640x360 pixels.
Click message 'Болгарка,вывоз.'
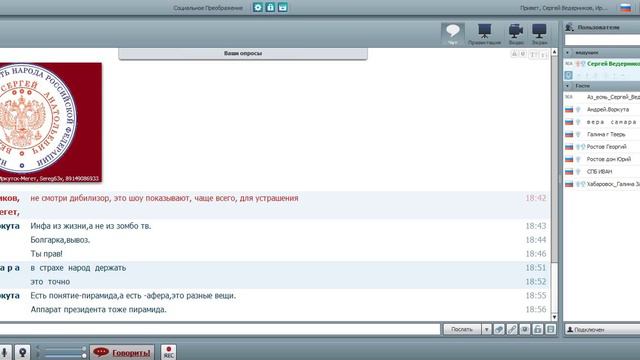click(60, 240)
